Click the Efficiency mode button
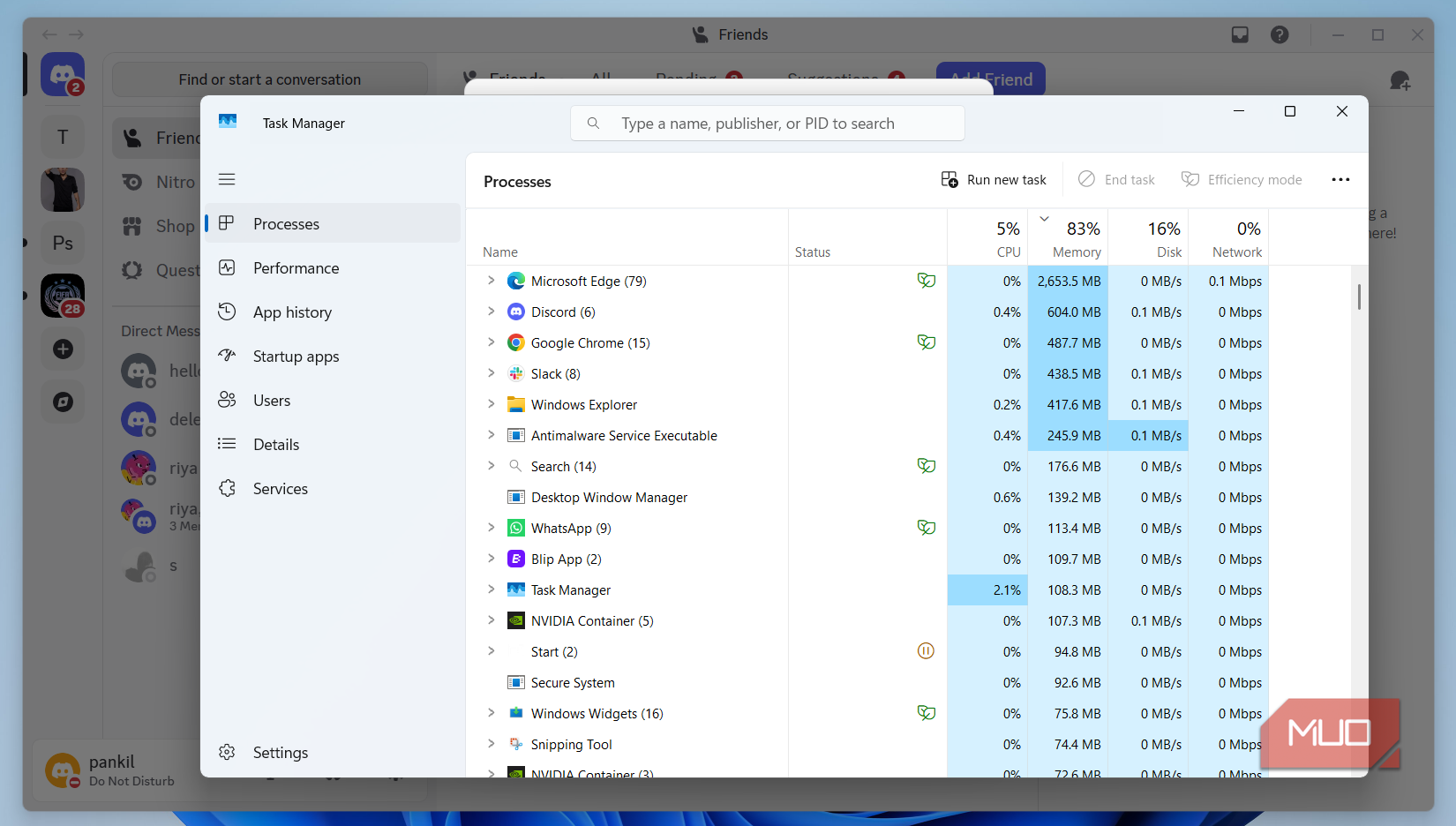 (1242, 179)
